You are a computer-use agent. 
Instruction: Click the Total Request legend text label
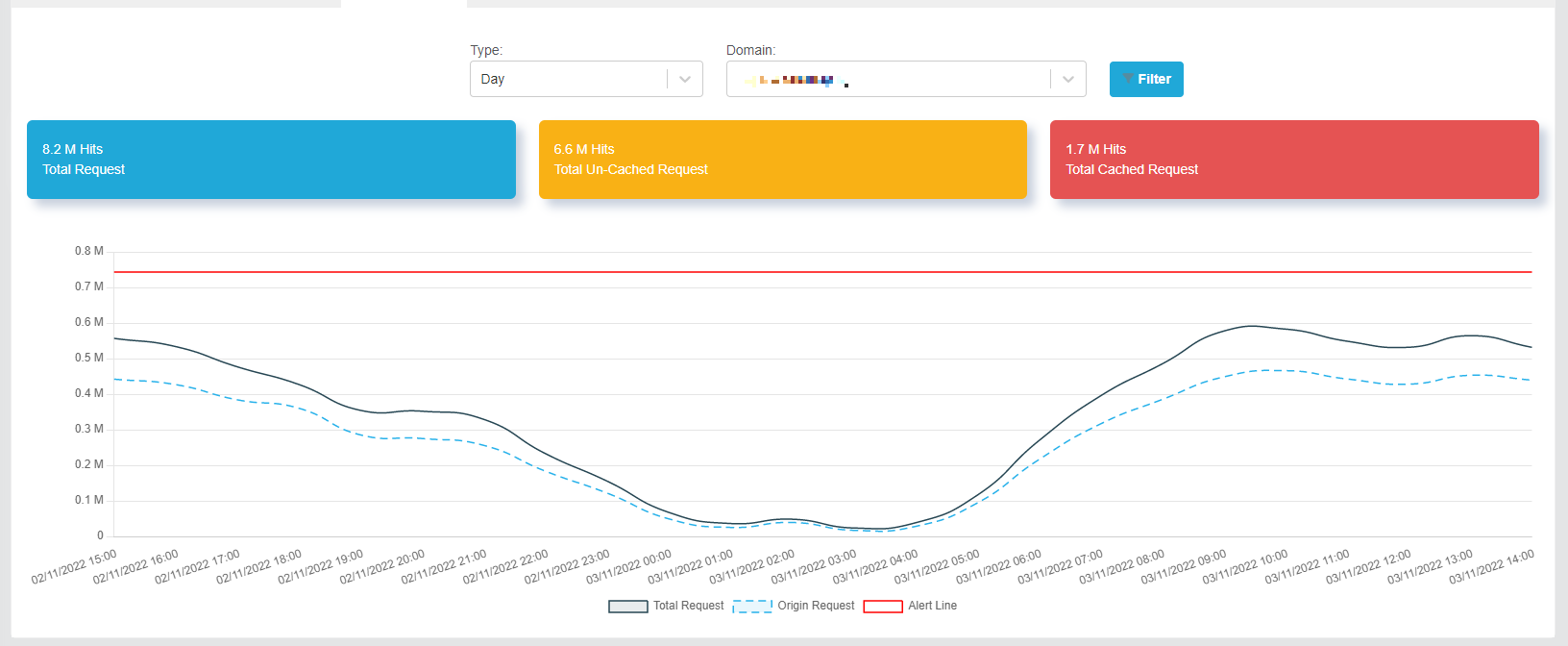[689, 606]
